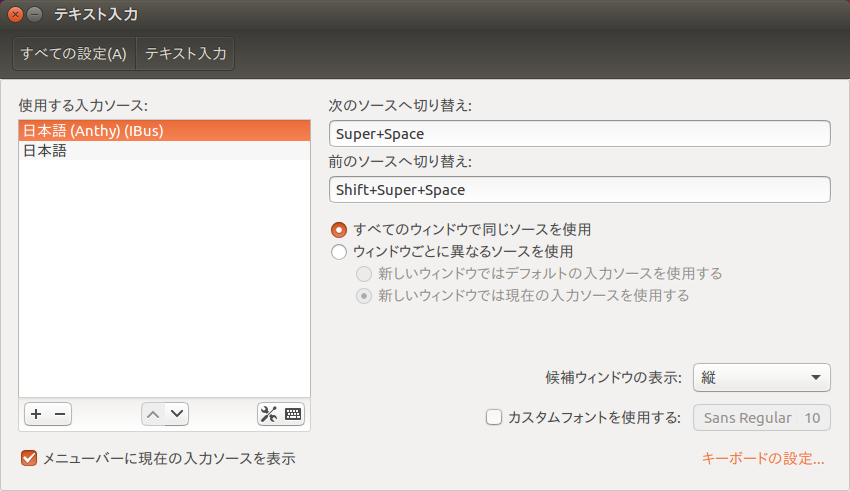Viewport: 850px width, 491px height.
Task: Click the plus icon to add input source
Action: pyautogui.click(x=36, y=413)
